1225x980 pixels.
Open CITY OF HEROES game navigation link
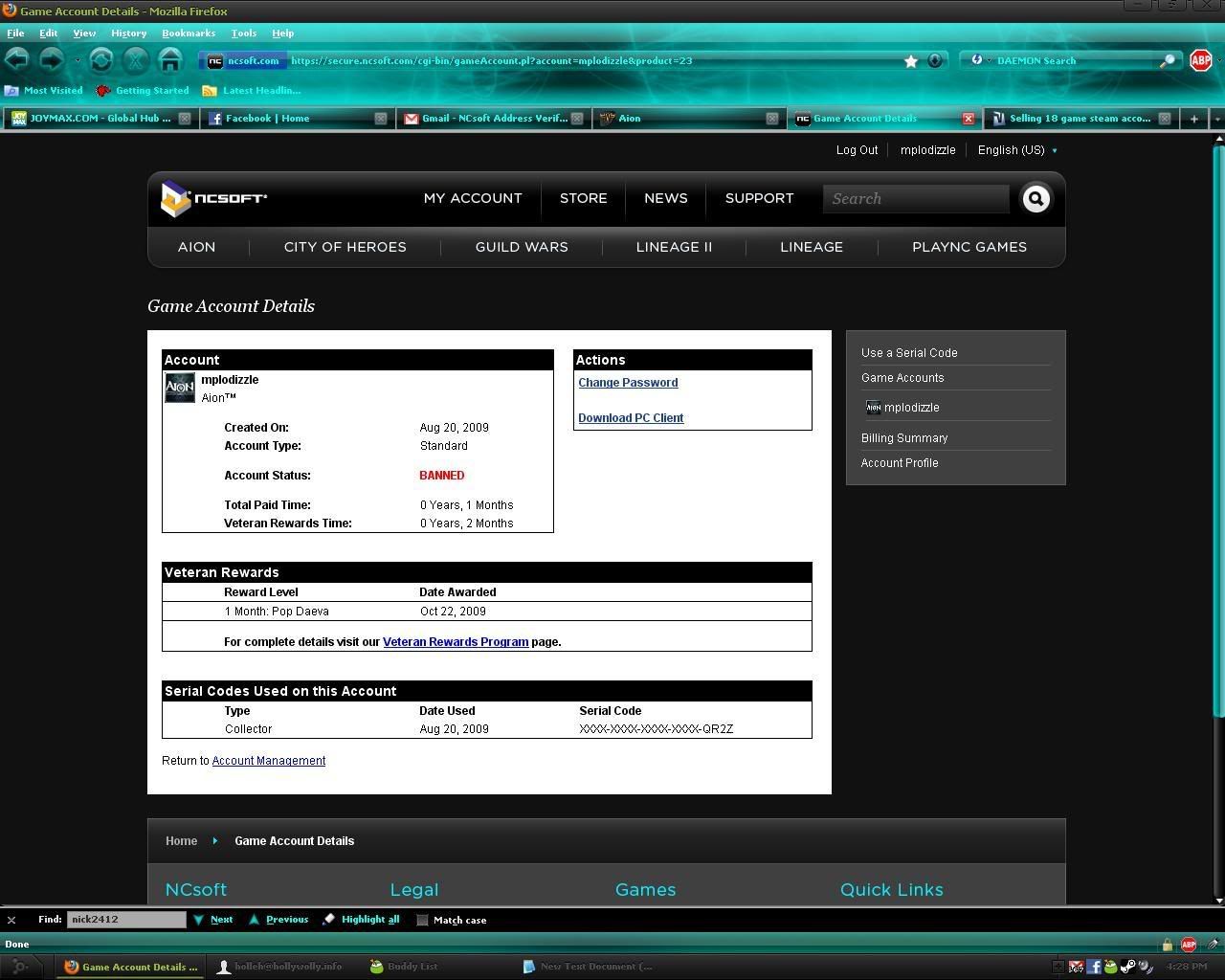[345, 247]
